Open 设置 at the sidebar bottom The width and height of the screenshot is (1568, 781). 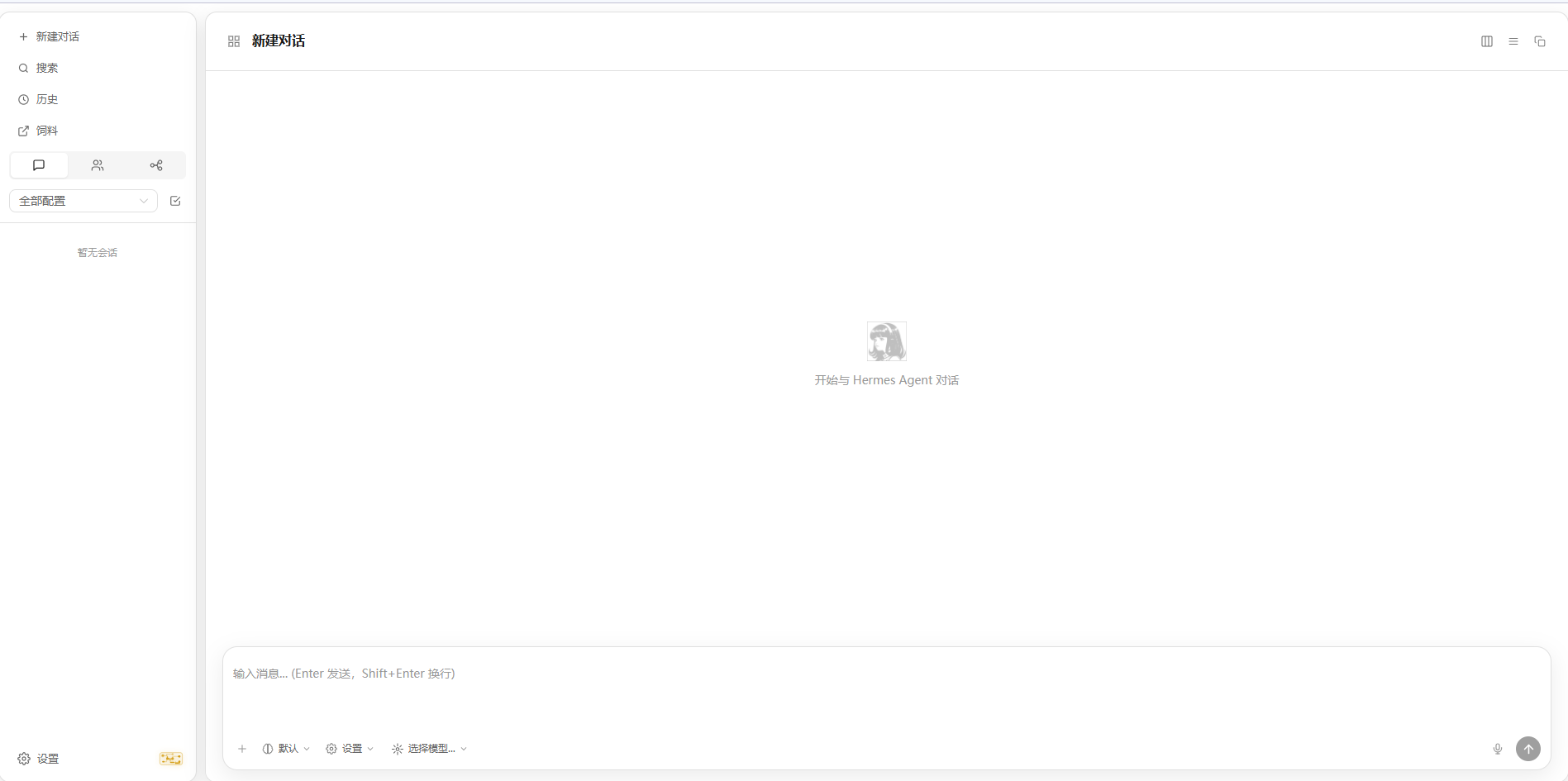[x=39, y=759]
